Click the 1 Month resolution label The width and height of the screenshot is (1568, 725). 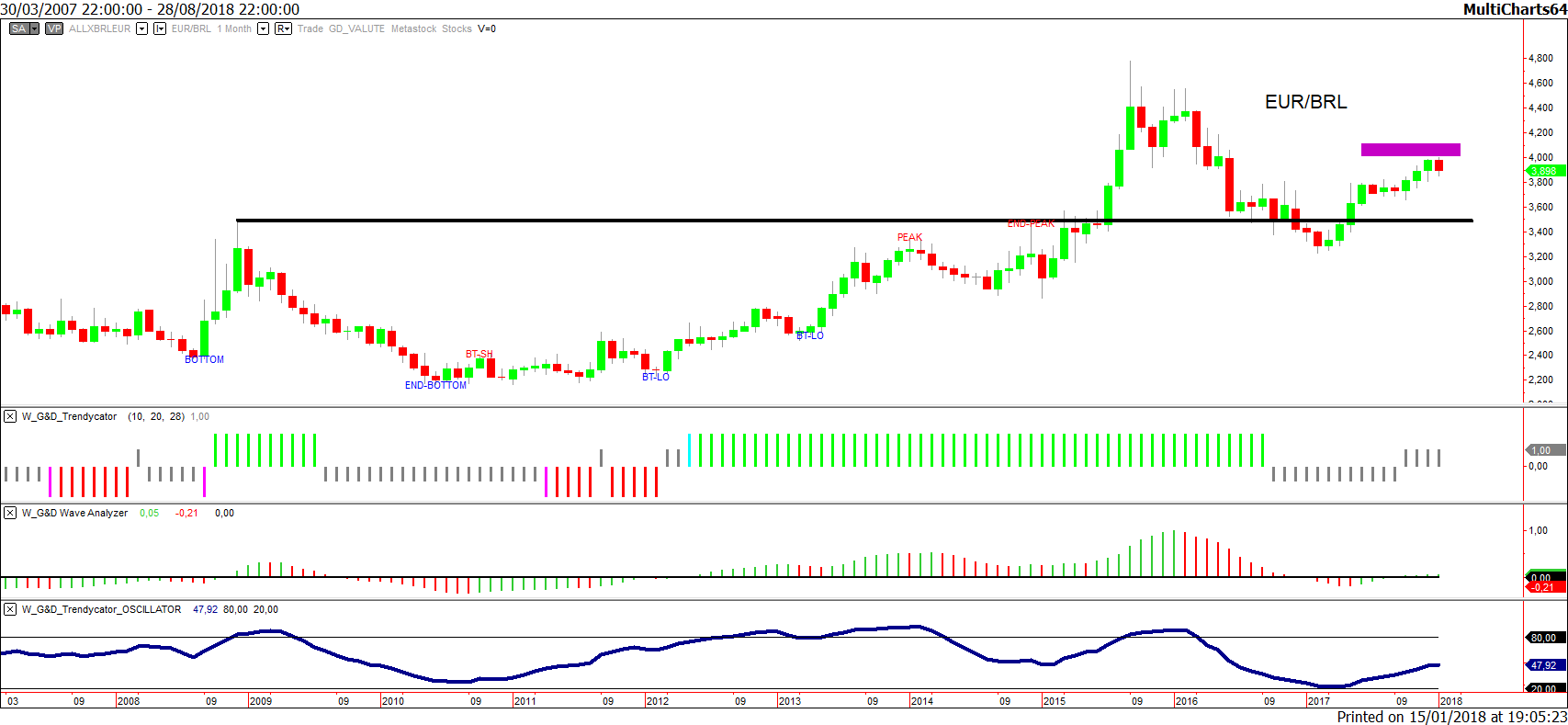pyautogui.click(x=234, y=28)
